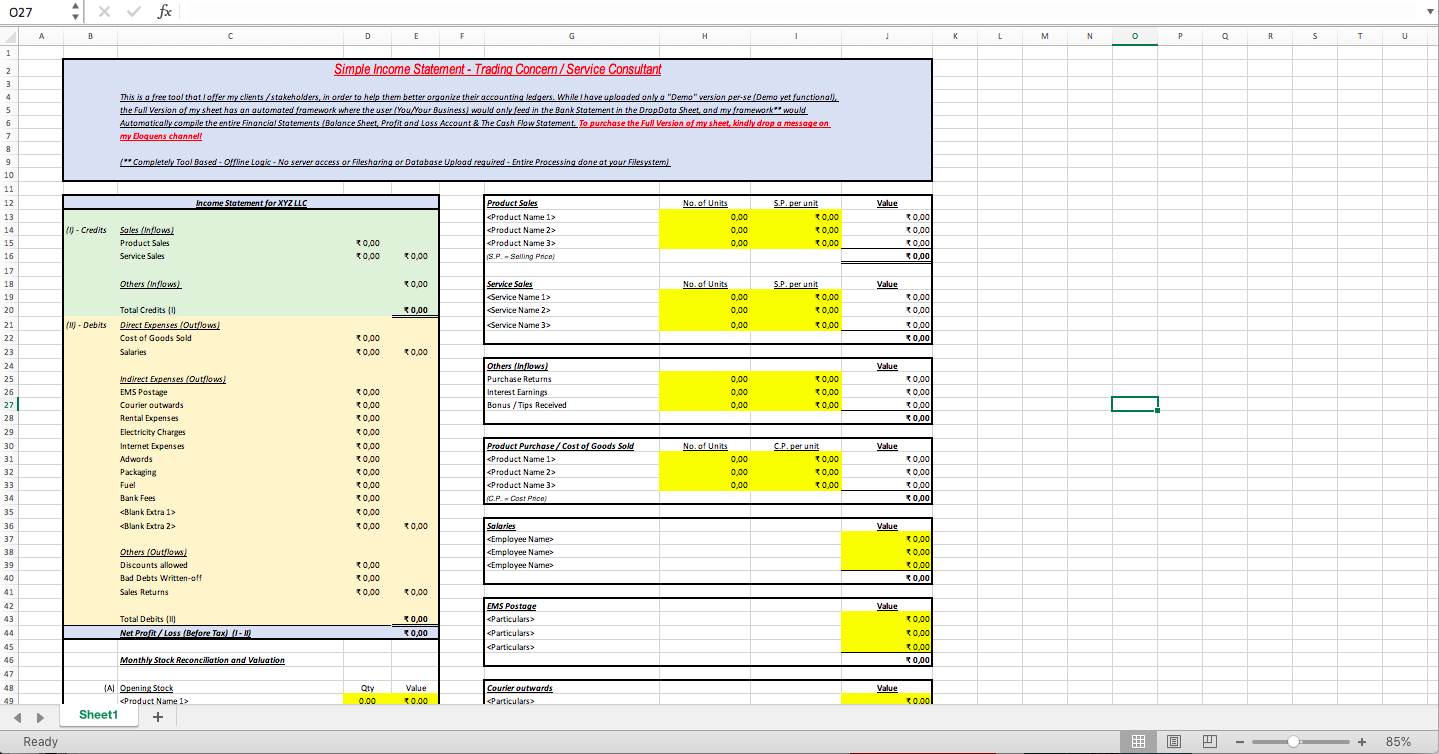Click the zoom out minus icon

click(1240, 742)
